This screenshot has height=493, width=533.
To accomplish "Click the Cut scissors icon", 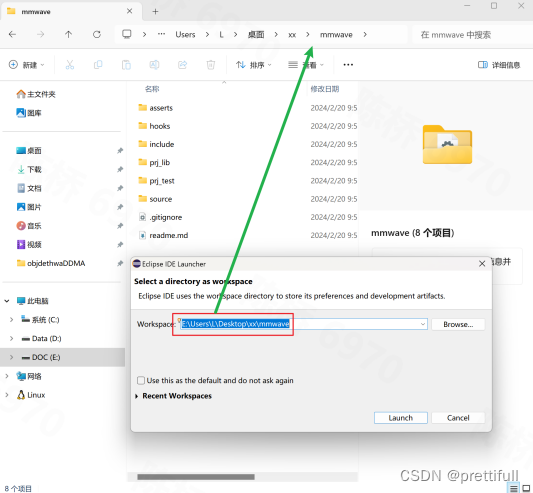I will pyautogui.click(x=70, y=65).
